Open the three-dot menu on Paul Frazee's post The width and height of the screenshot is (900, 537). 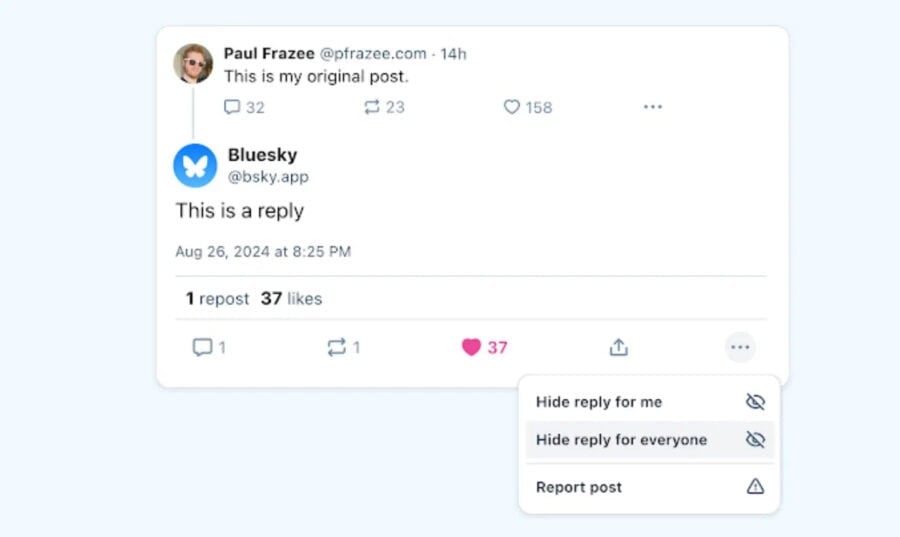[x=653, y=107]
